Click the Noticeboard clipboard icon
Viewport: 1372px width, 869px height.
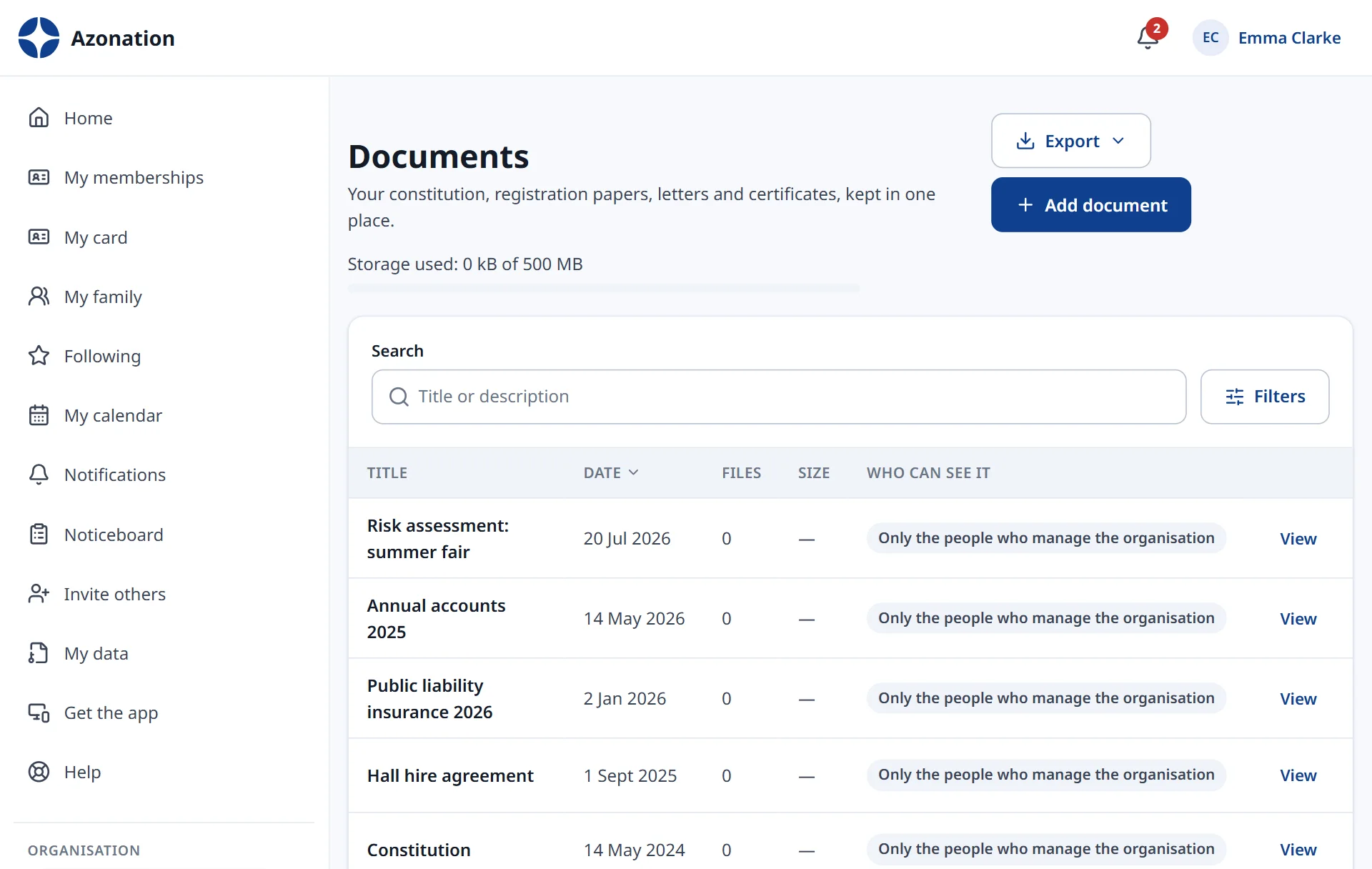[39, 534]
